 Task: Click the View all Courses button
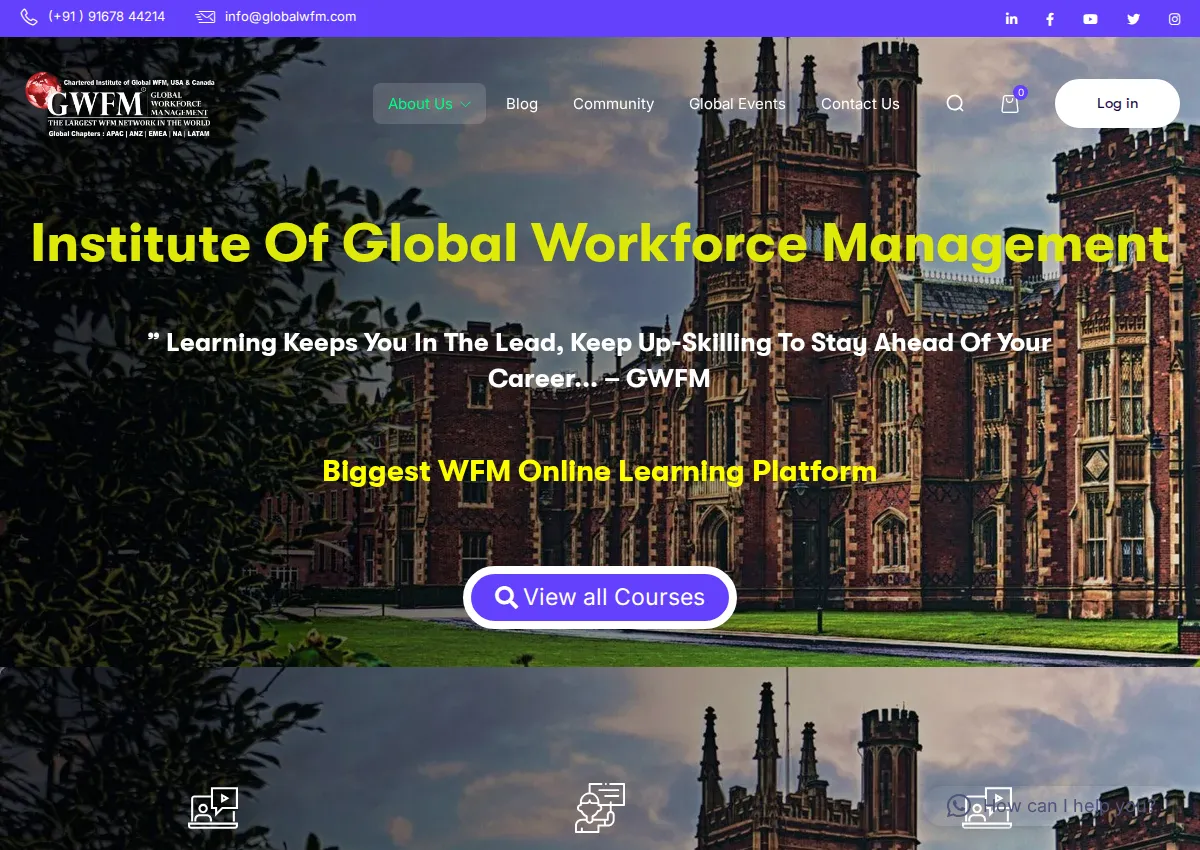(600, 597)
